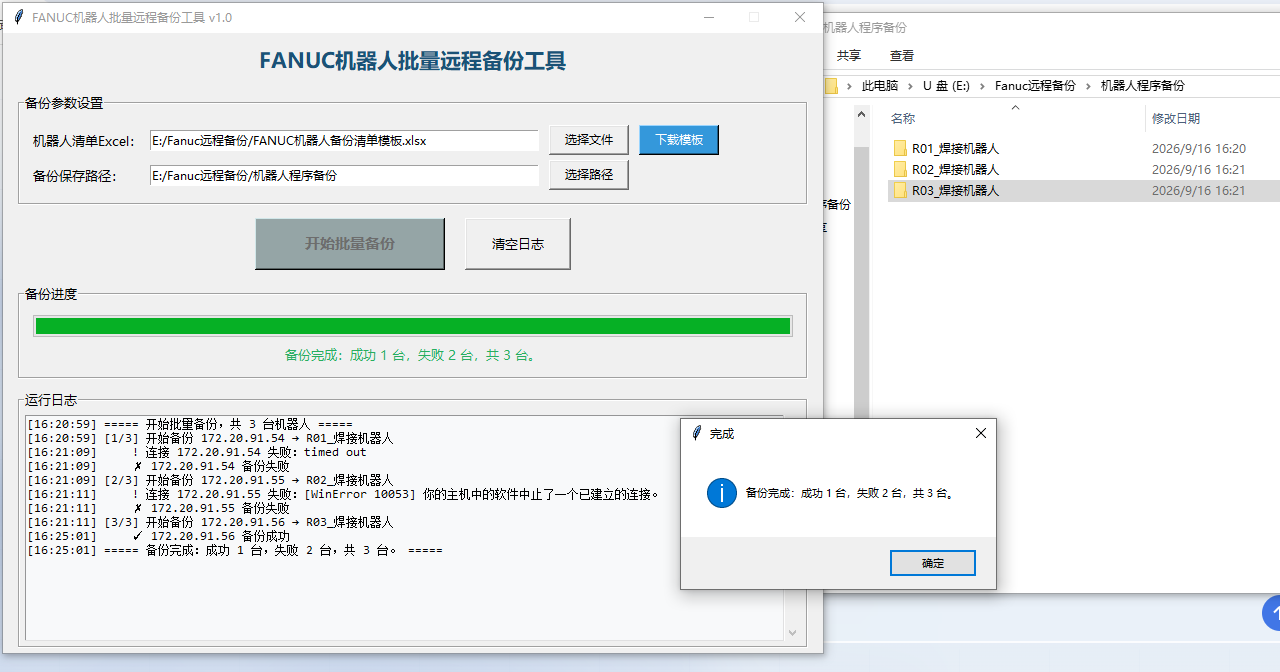The height and width of the screenshot is (672, 1280).
Task: Sort files by 名称 column header
Action: click(903, 118)
